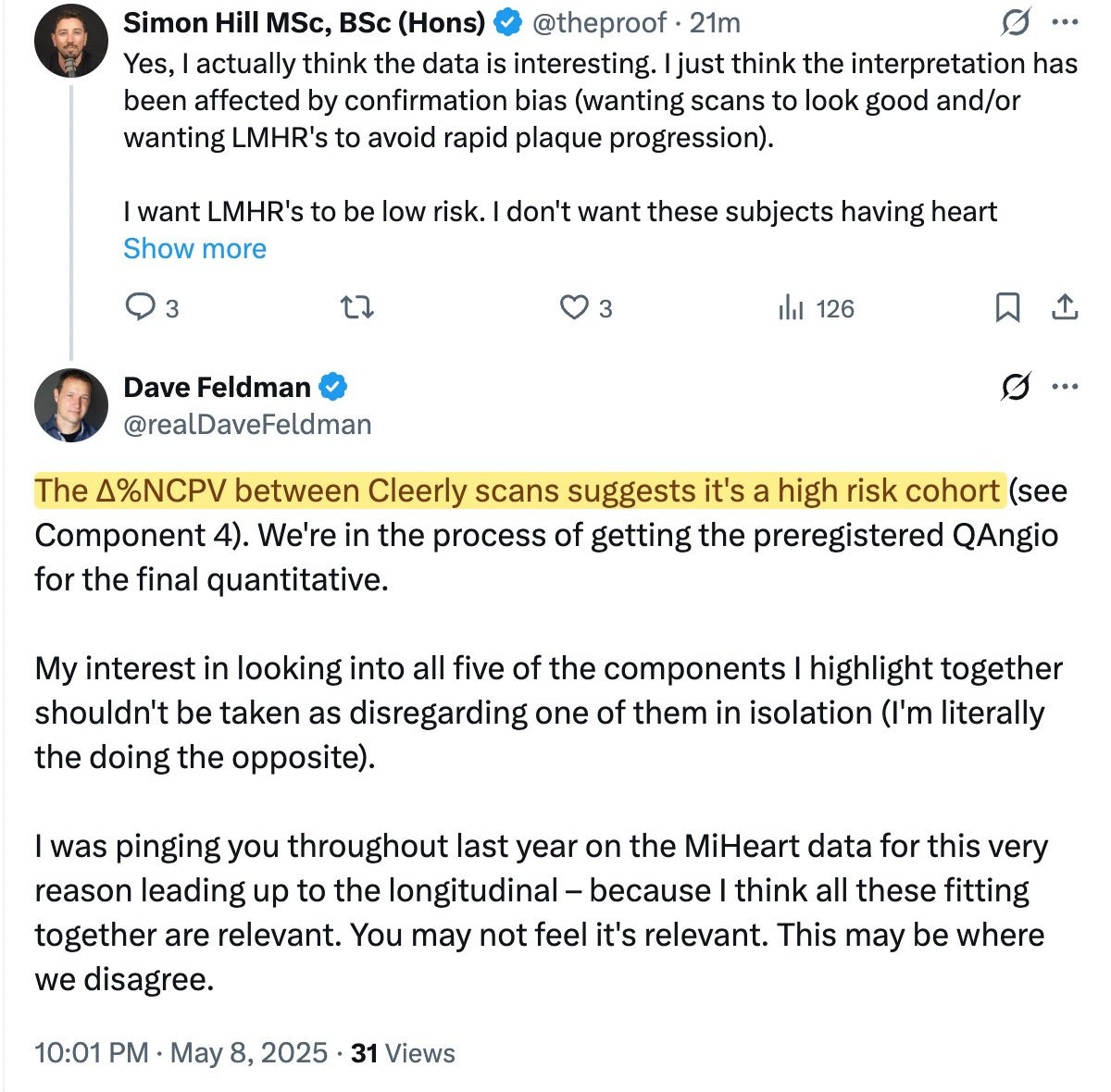
Task: Click the 10:01 PM May 8, 2025 timestamp
Action: (x=181, y=1052)
